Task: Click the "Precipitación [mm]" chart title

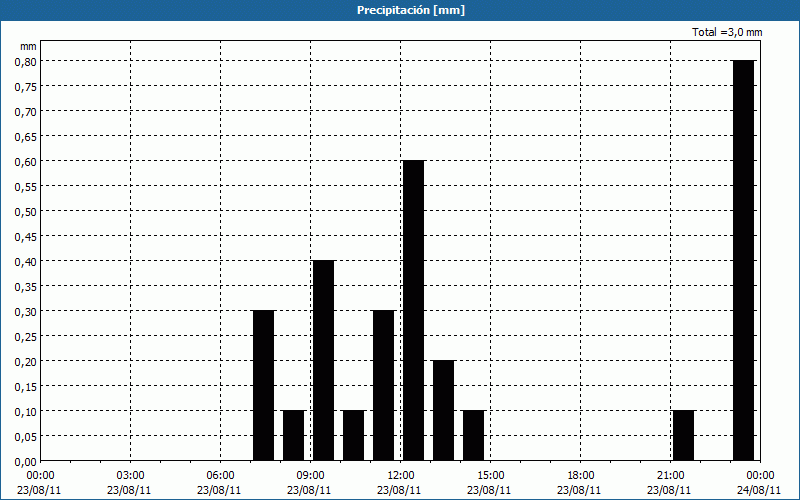Action: 411,10
